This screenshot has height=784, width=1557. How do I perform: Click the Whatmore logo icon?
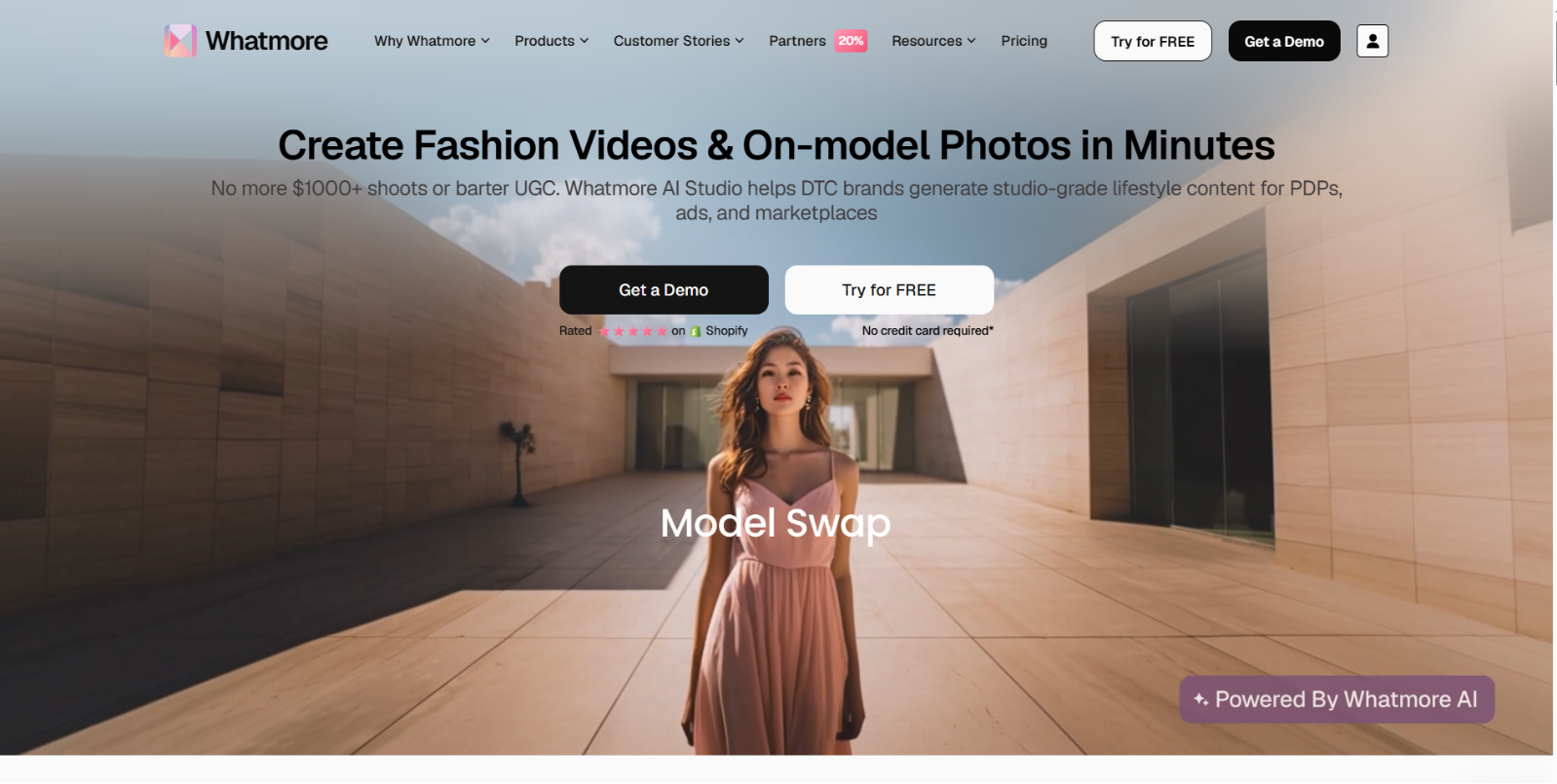[x=180, y=41]
